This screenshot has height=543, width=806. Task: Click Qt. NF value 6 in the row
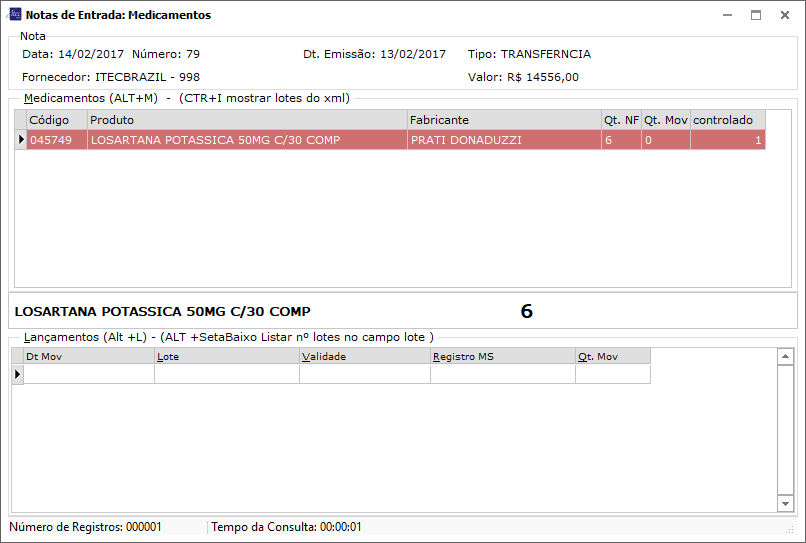coord(621,140)
